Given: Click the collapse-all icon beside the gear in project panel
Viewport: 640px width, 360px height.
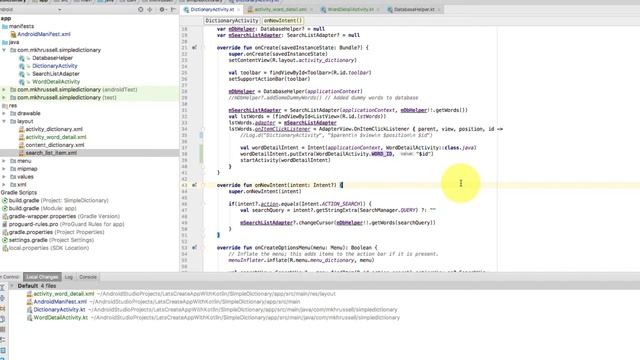Looking at the screenshot, I should pyautogui.click(x=150, y=9).
